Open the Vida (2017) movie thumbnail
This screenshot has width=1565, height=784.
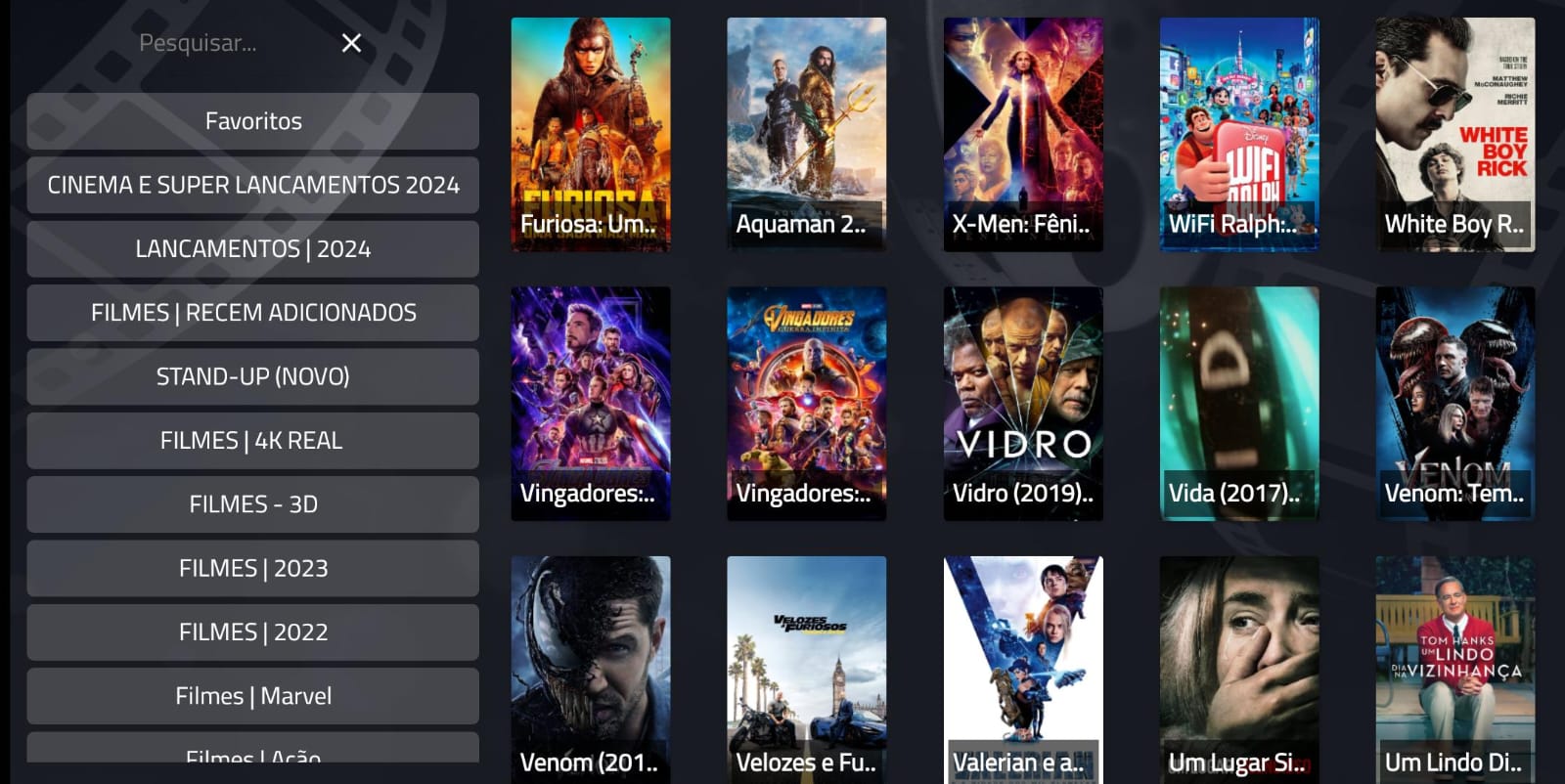(1239, 404)
